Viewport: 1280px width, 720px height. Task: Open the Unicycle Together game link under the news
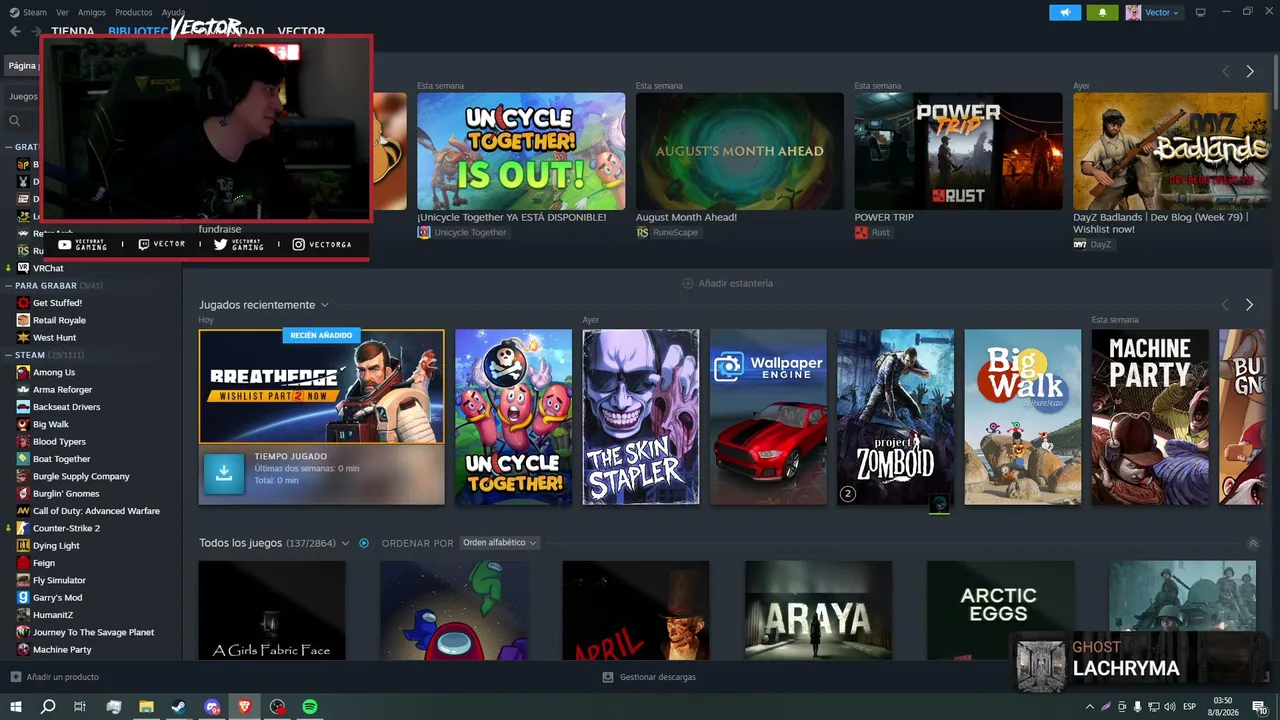point(462,232)
